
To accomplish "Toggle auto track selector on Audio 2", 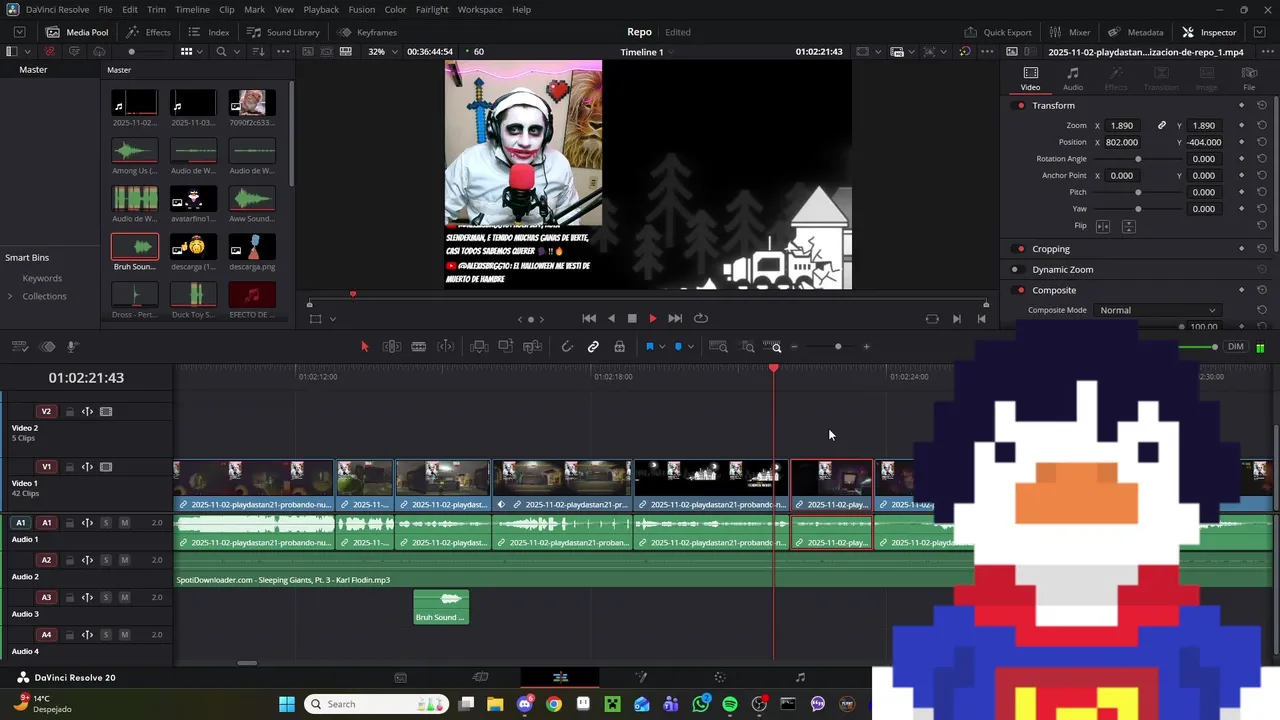I will point(87,560).
